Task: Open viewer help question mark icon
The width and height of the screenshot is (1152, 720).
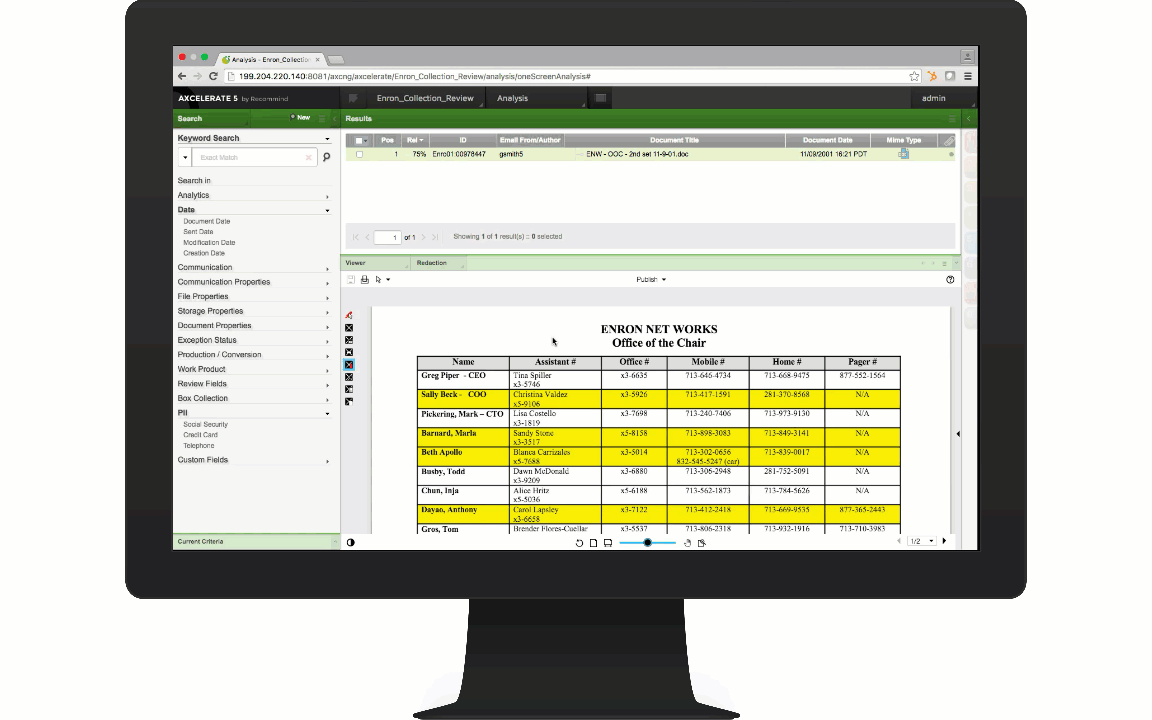Action: pos(950,280)
